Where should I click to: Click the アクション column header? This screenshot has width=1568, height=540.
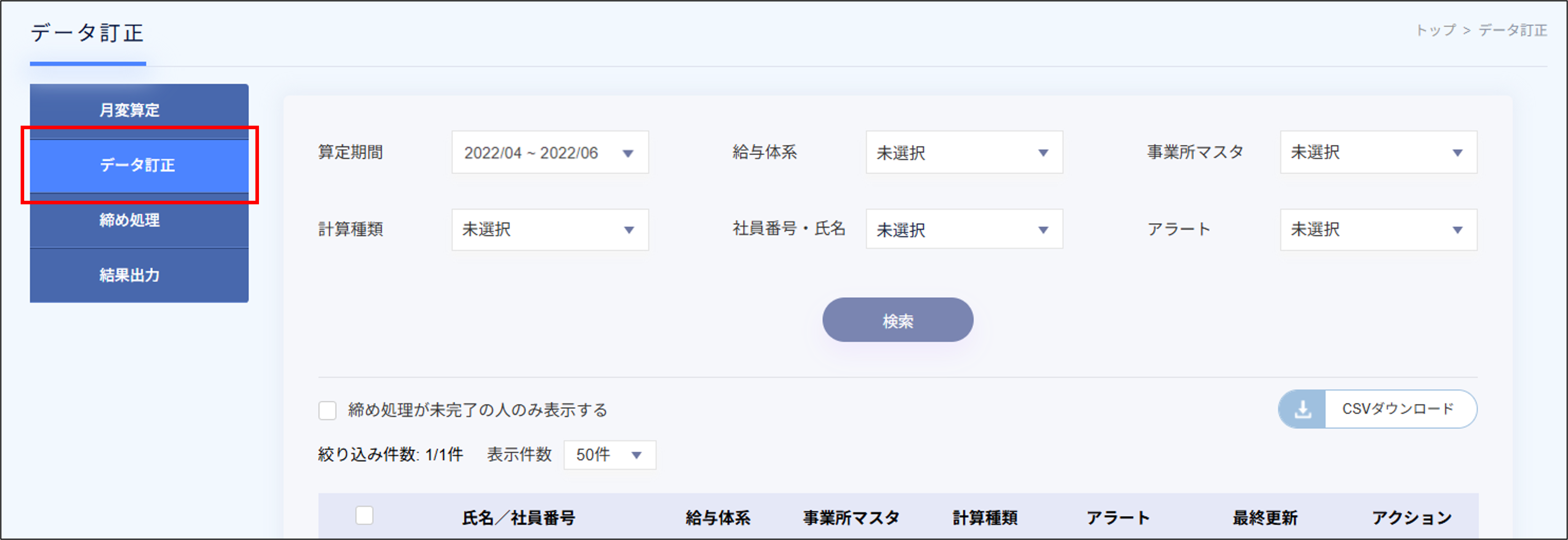(x=1411, y=518)
